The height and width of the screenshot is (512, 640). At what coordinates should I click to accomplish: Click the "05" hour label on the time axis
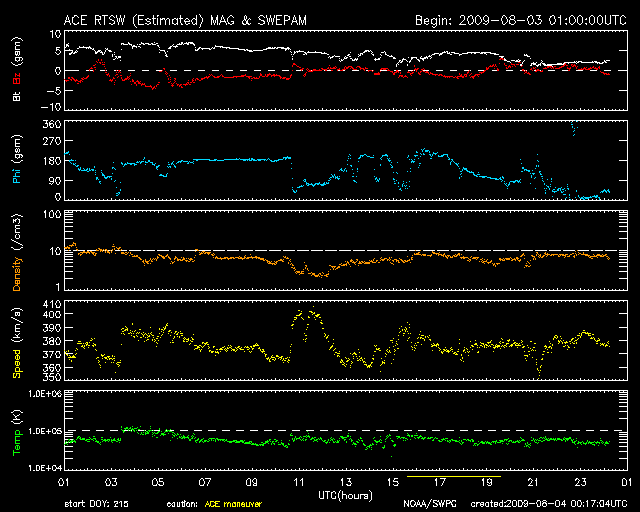coord(158,483)
